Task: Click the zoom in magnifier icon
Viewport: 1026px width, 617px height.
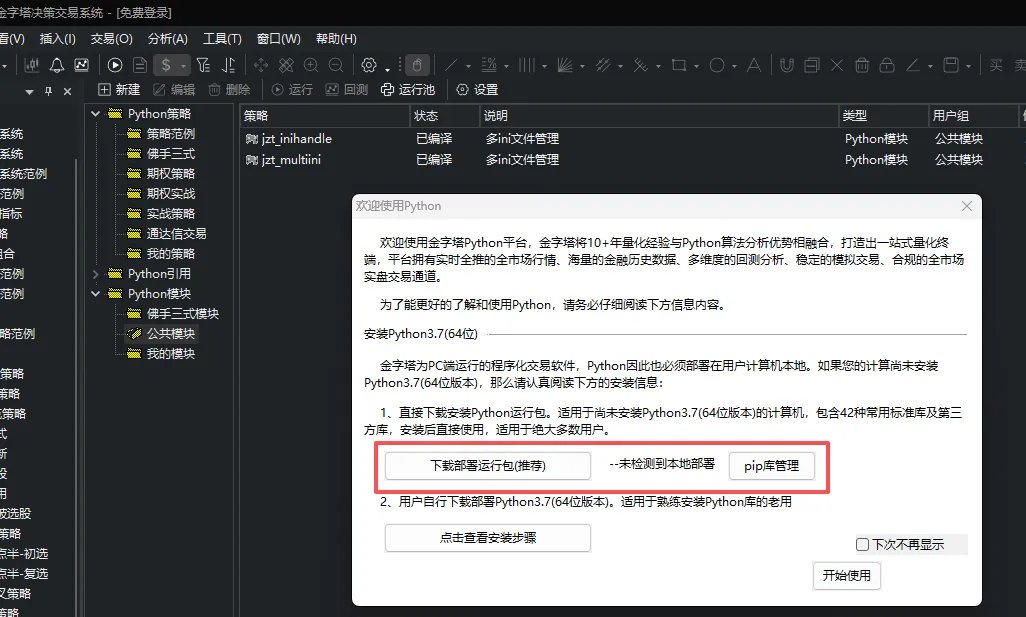Action: click(311, 65)
